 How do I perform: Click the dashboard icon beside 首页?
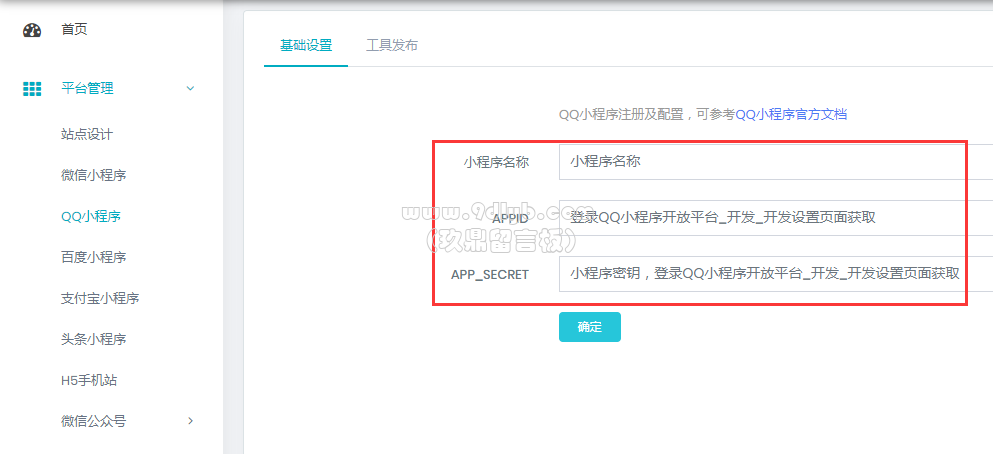coord(32,30)
